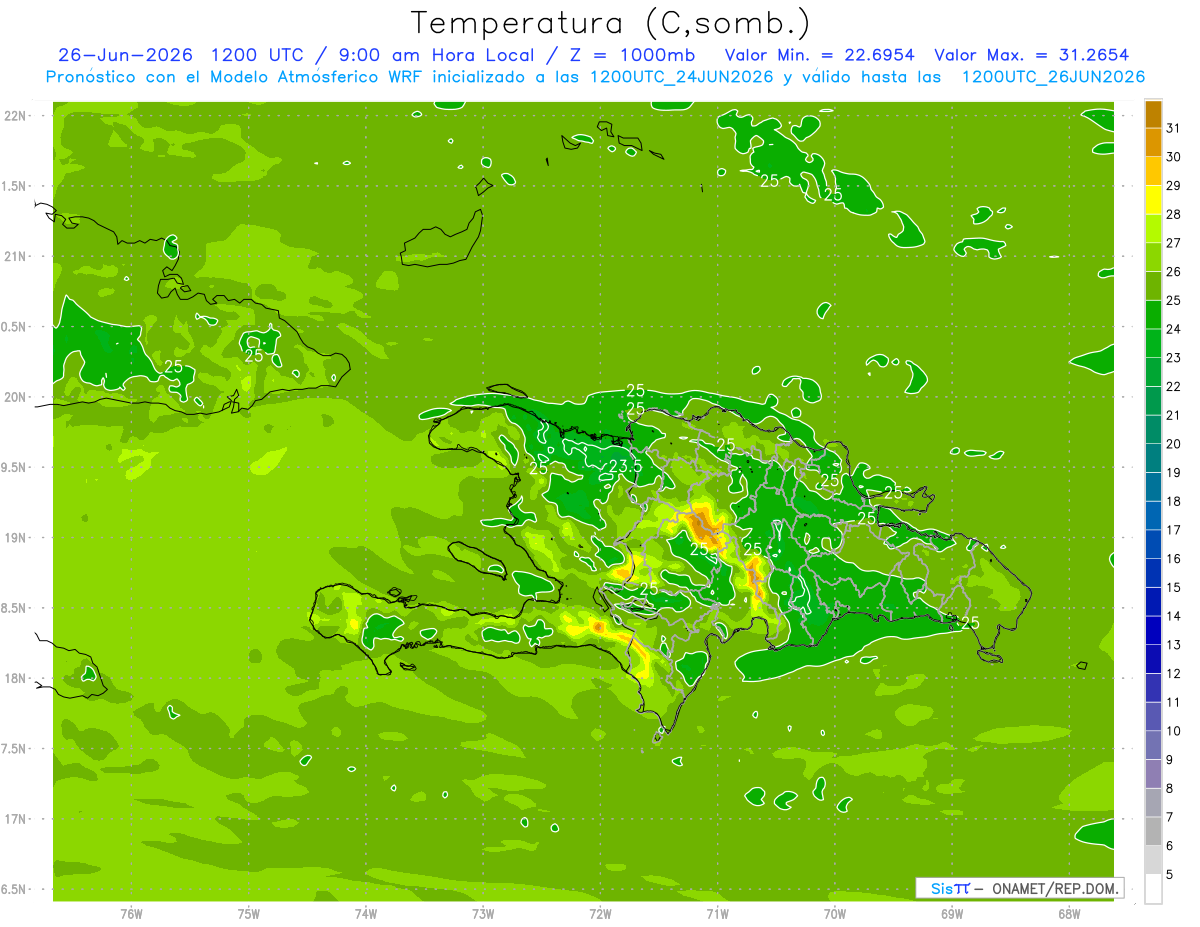This screenshot has height=927, width=1200.
Task: Pick the orange swatch between legend 30 and 31
Action: pyautogui.click(x=1153, y=142)
